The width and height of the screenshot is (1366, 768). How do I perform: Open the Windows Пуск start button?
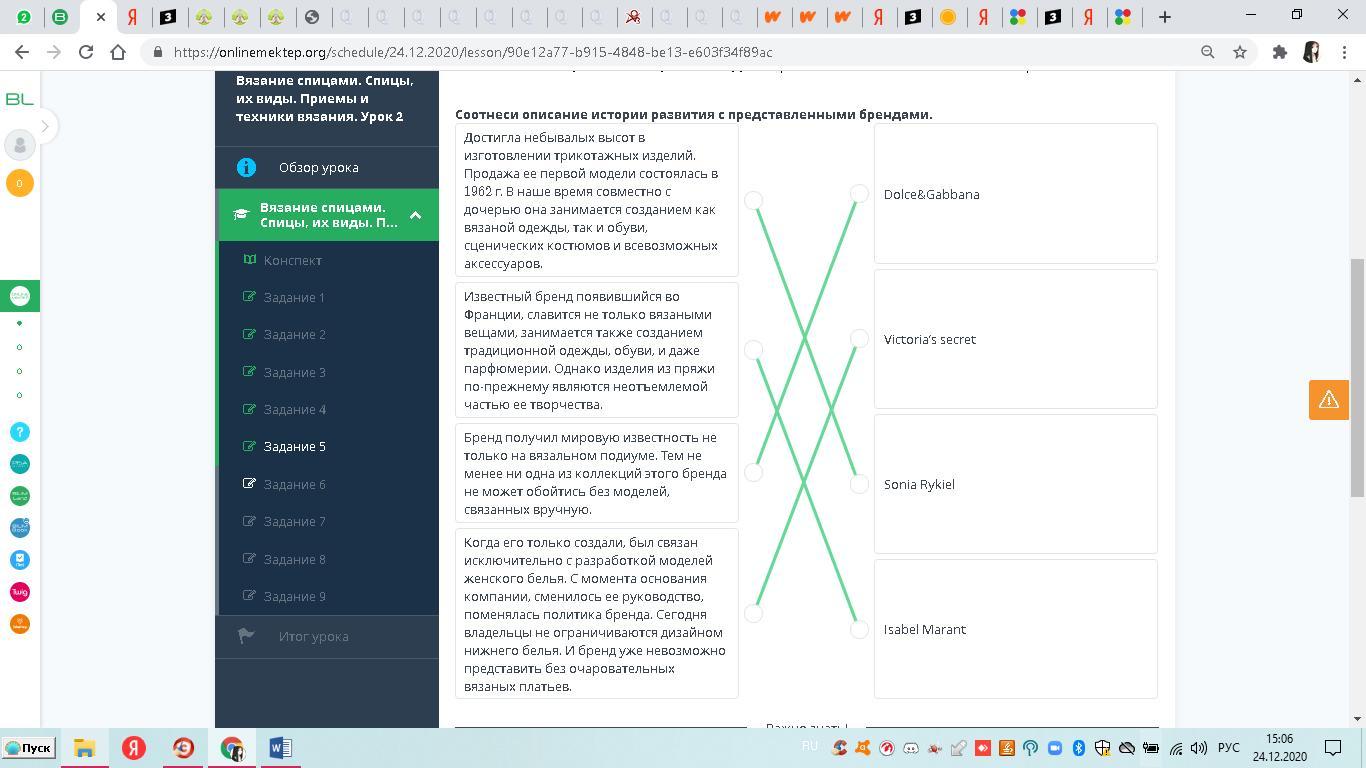coord(28,748)
